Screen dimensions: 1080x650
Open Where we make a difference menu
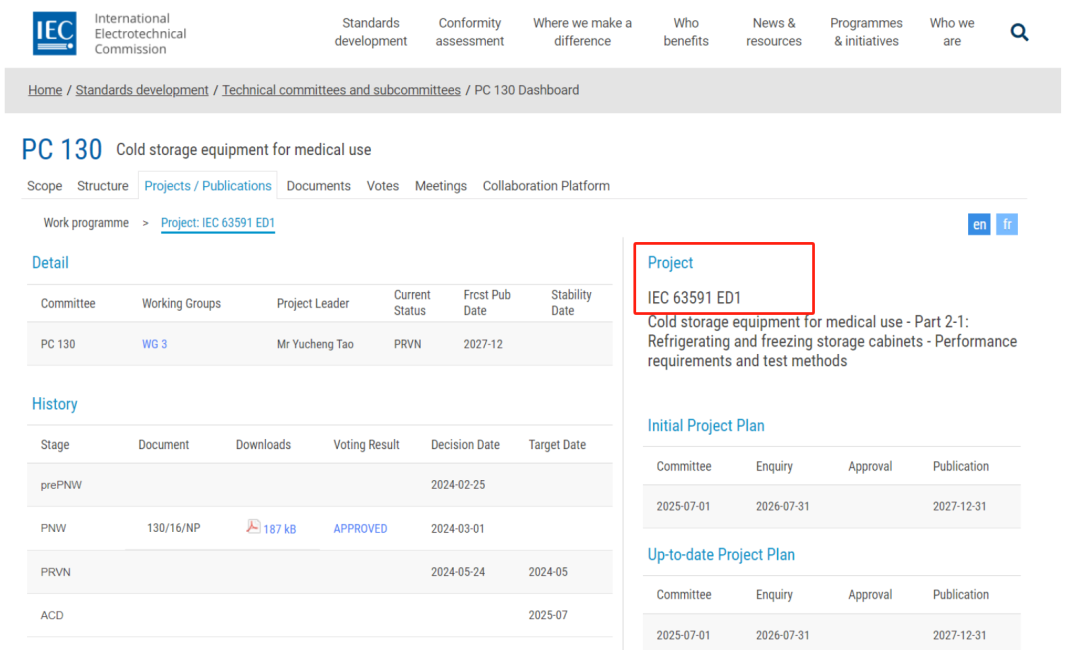click(582, 32)
